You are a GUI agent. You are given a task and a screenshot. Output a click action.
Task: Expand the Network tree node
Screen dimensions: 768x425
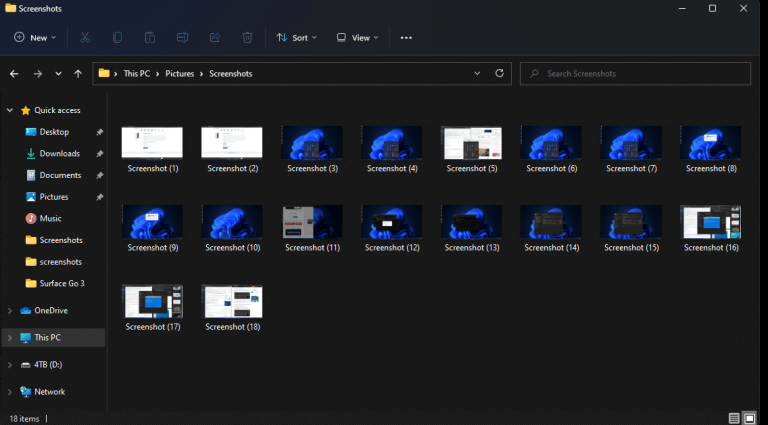click(10, 392)
